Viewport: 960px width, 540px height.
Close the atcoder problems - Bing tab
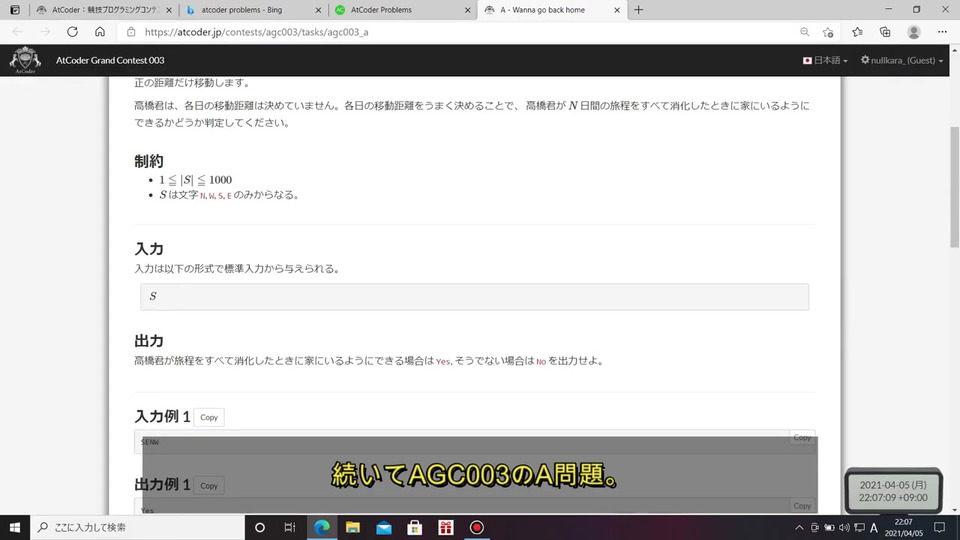(x=318, y=10)
